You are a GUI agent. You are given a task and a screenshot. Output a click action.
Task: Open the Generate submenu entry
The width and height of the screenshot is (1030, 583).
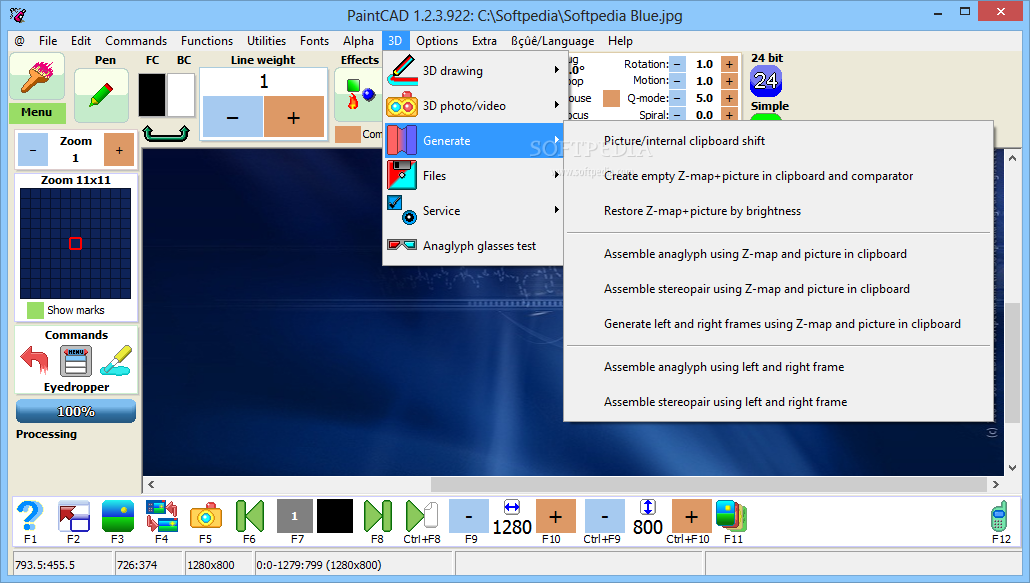click(473, 140)
